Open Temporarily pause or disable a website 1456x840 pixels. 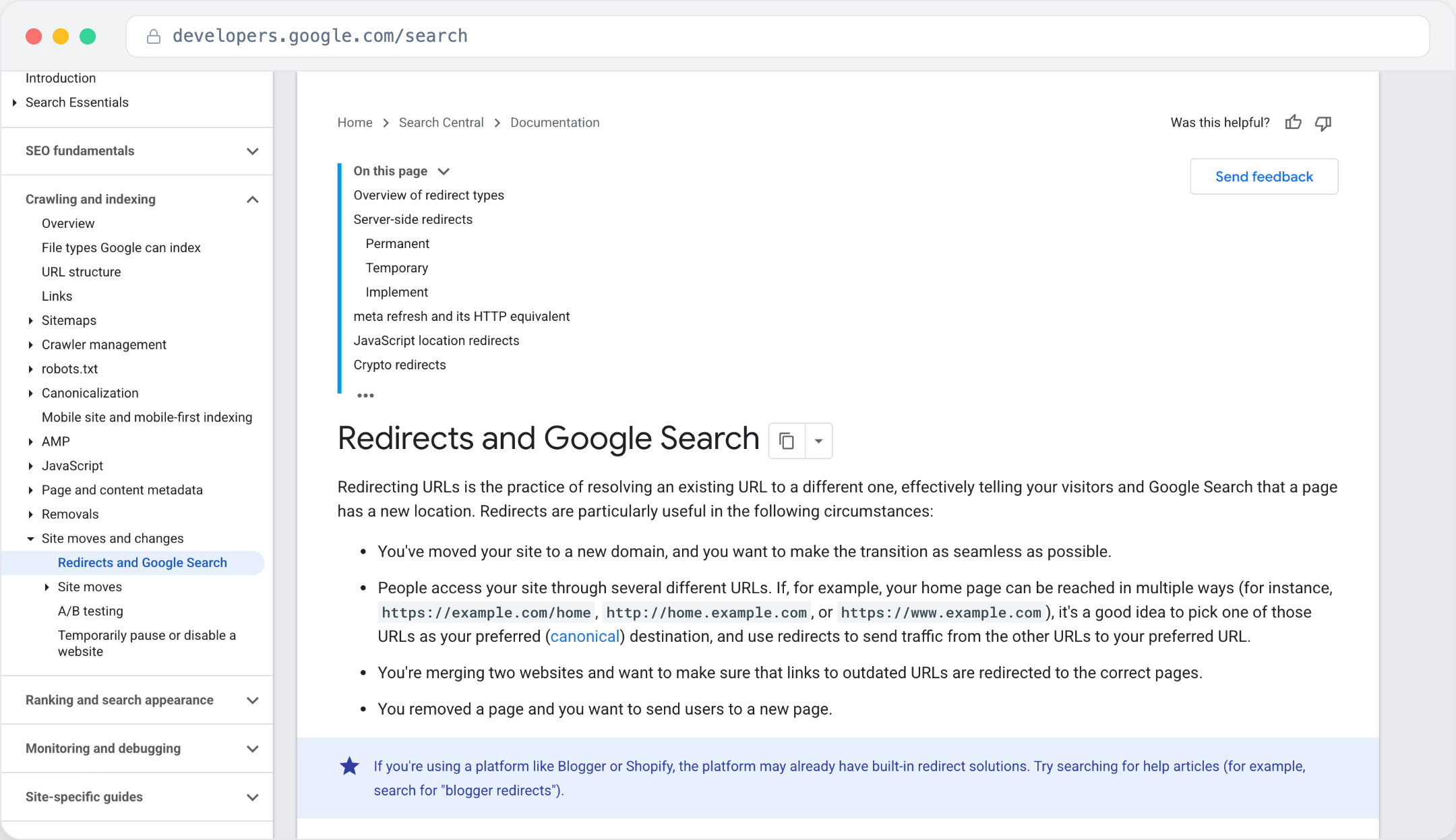[x=147, y=644]
